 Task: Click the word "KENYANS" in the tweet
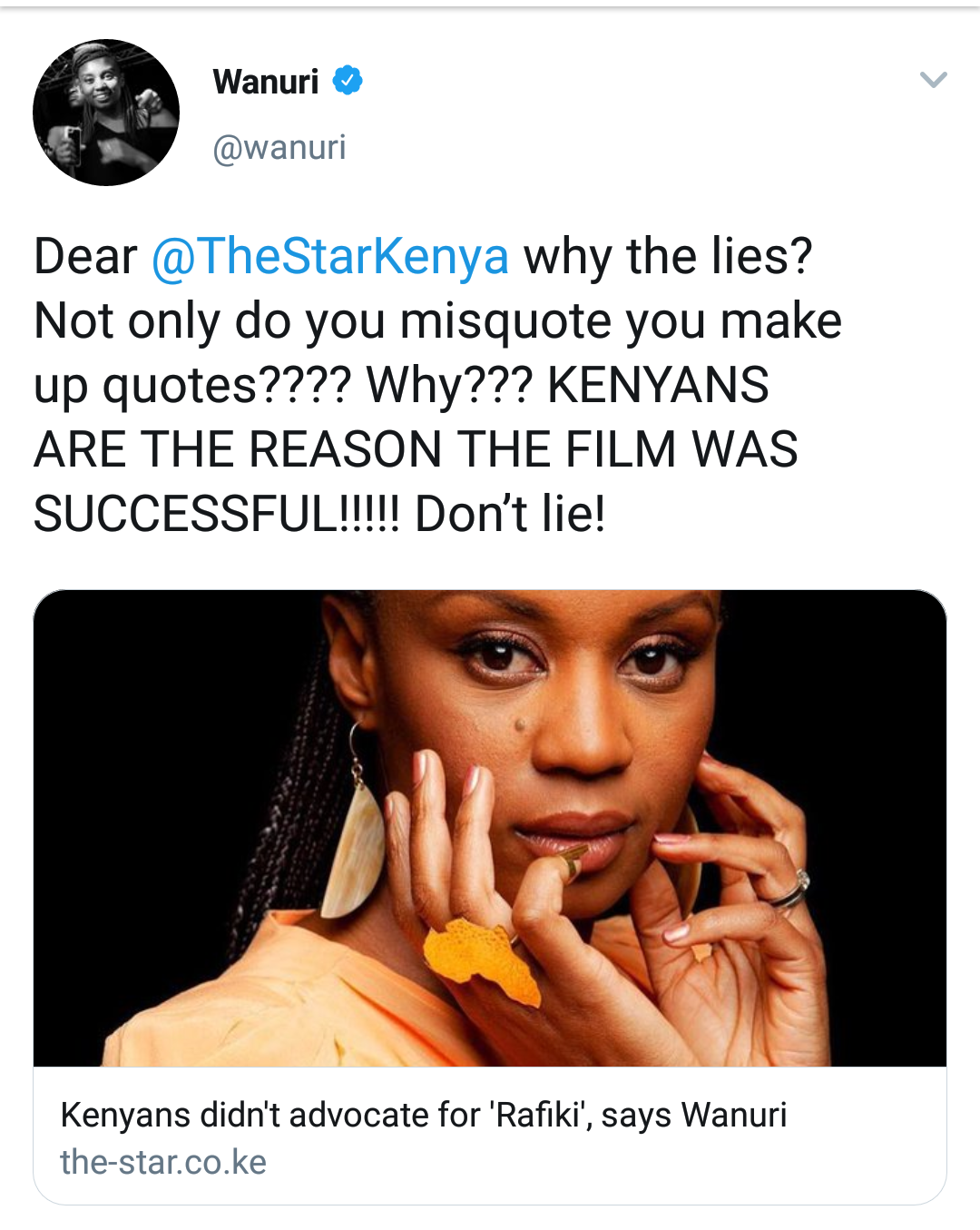point(659,386)
